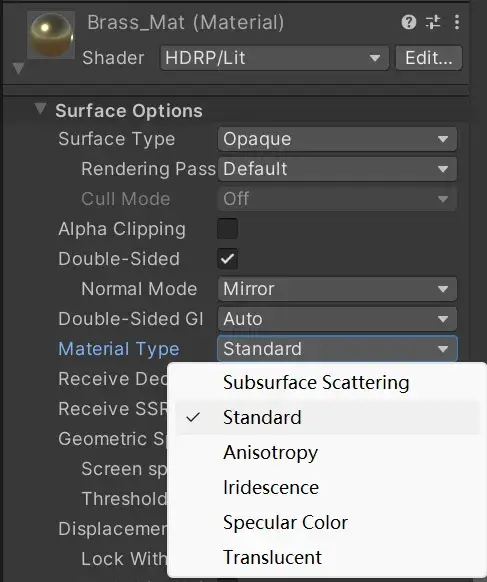Click the Brass_Mat material preview sphere
Image resolution: width=487 pixels, height=582 pixels.
[51, 35]
